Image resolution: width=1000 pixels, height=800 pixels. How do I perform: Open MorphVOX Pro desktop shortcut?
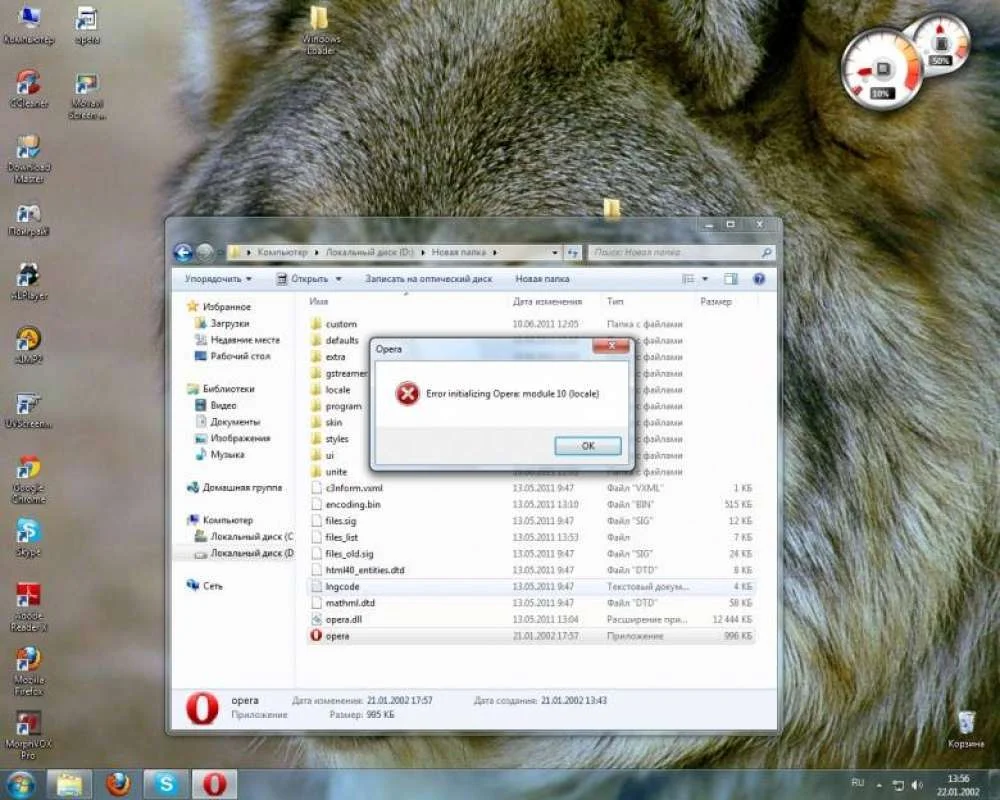tap(29, 736)
